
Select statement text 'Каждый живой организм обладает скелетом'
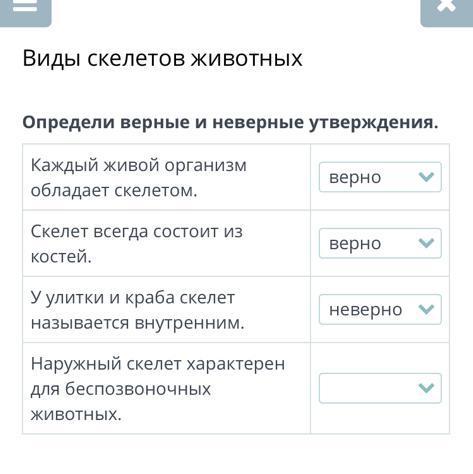coord(139,178)
